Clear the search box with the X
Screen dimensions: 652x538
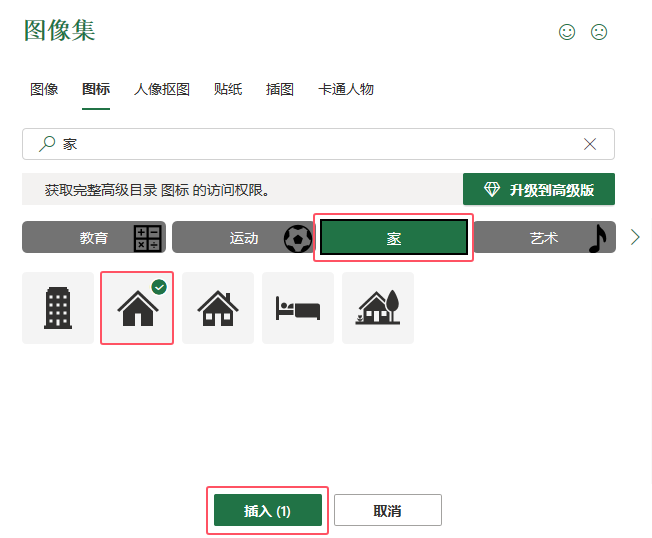590,144
